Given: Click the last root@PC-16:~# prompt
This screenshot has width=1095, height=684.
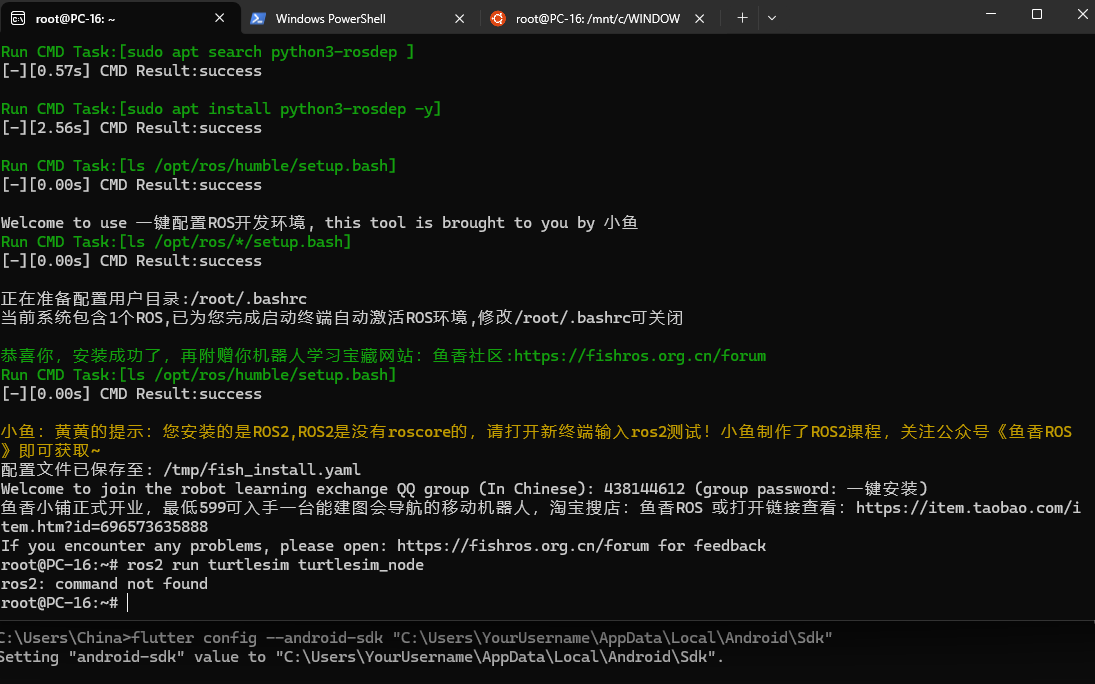Looking at the screenshot, I should coord(59,603).
